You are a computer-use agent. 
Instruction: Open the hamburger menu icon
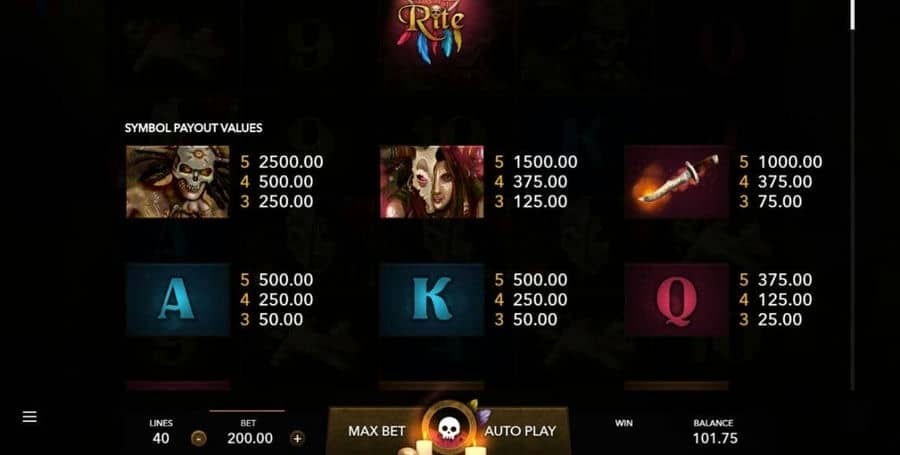coord(29,417)
